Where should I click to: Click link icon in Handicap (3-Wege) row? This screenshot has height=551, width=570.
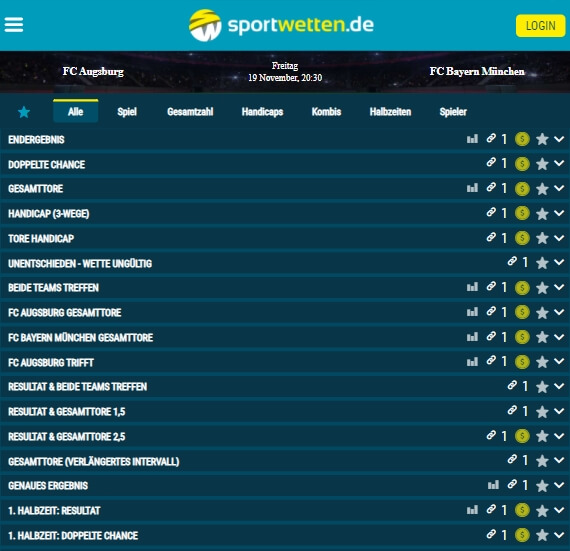[x=491, y=212]
